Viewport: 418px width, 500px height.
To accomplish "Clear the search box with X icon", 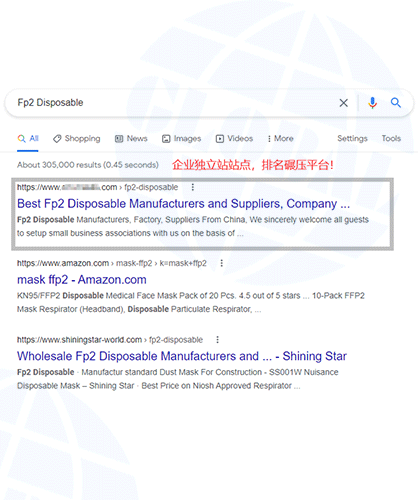I will [x=344, y=103].
